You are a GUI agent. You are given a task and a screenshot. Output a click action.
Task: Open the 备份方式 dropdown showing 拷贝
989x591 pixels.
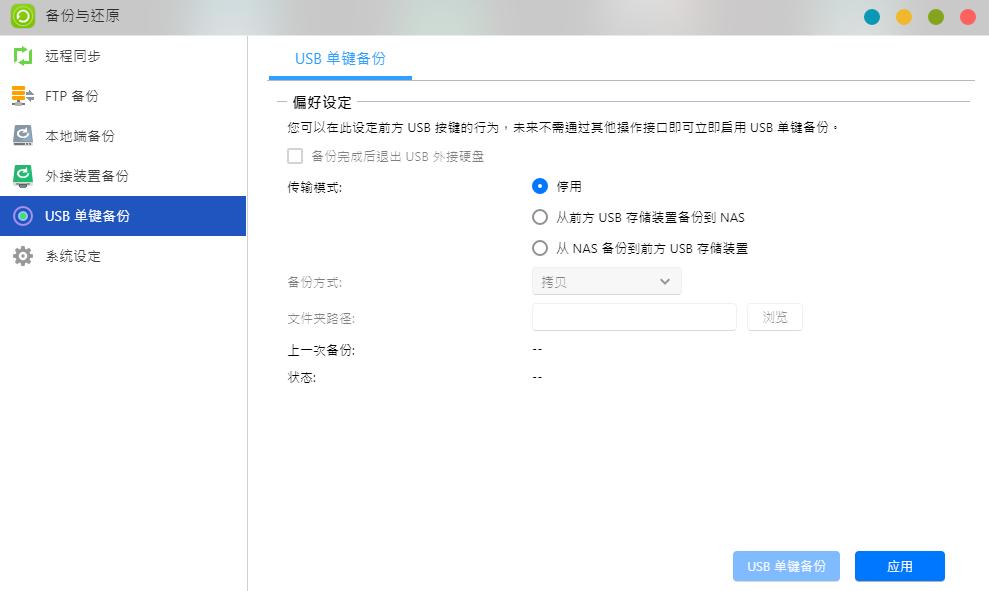(605, 281)
